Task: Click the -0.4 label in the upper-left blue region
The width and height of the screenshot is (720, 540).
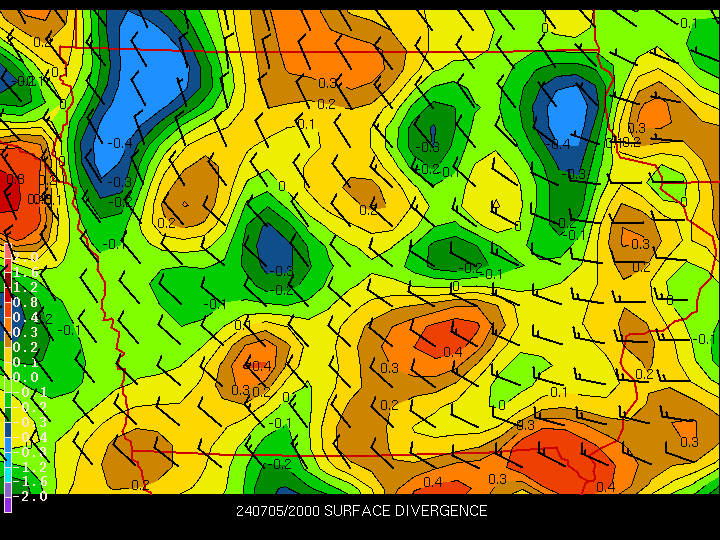Action: [x=120, y=143]
